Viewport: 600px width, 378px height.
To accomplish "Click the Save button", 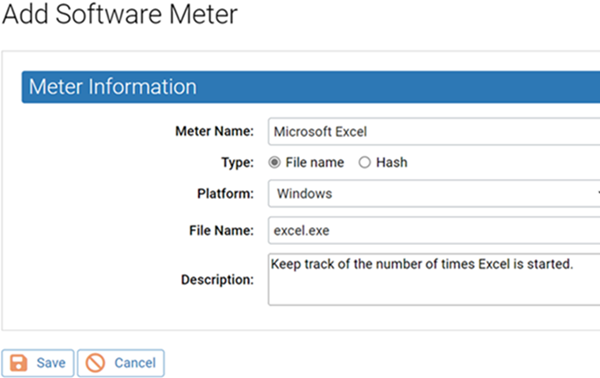I will [x=38, y=363].
